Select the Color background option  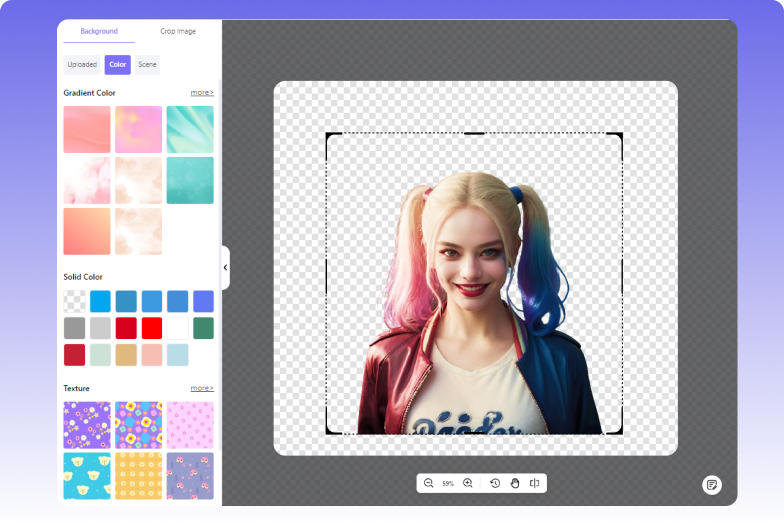point(118,64)
